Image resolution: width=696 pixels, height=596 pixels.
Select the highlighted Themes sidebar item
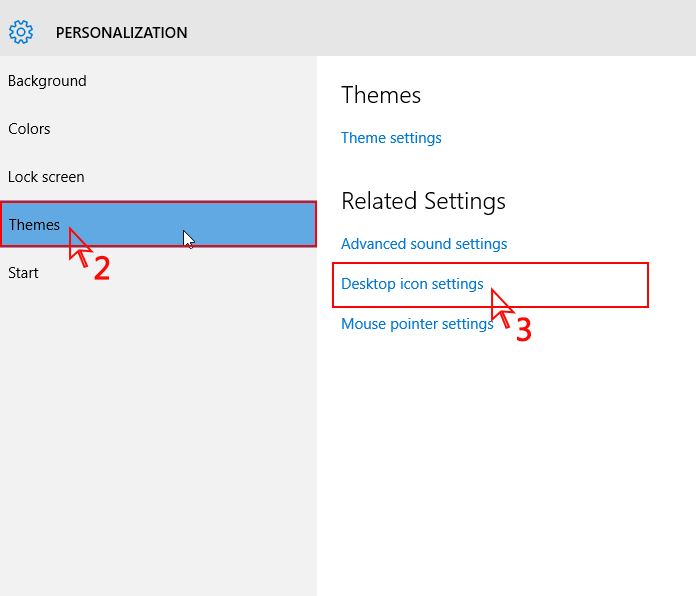click(158, 224)
